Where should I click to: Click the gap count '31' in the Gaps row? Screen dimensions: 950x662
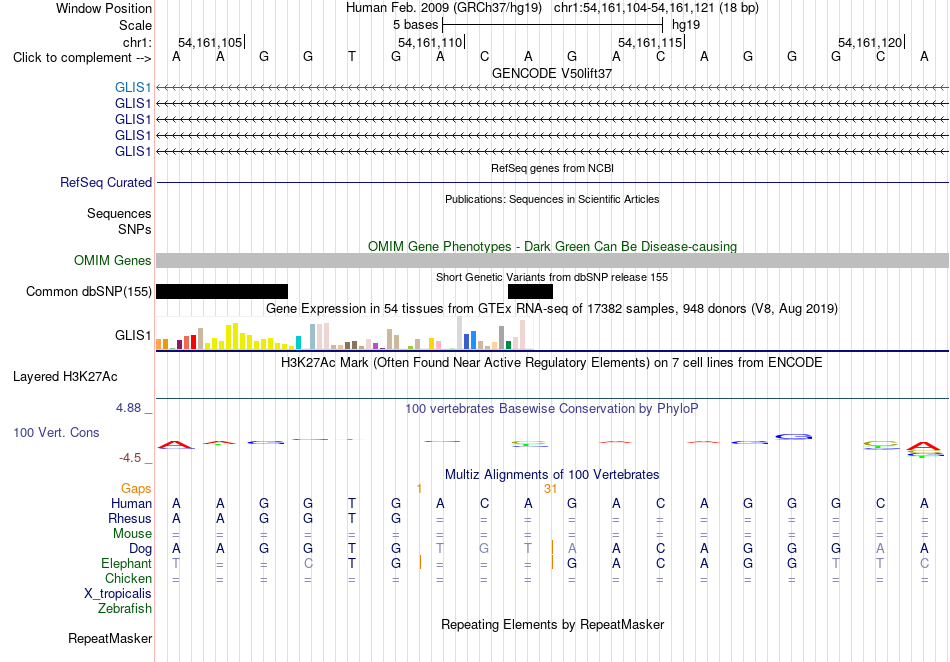click(x=550, y=488)
